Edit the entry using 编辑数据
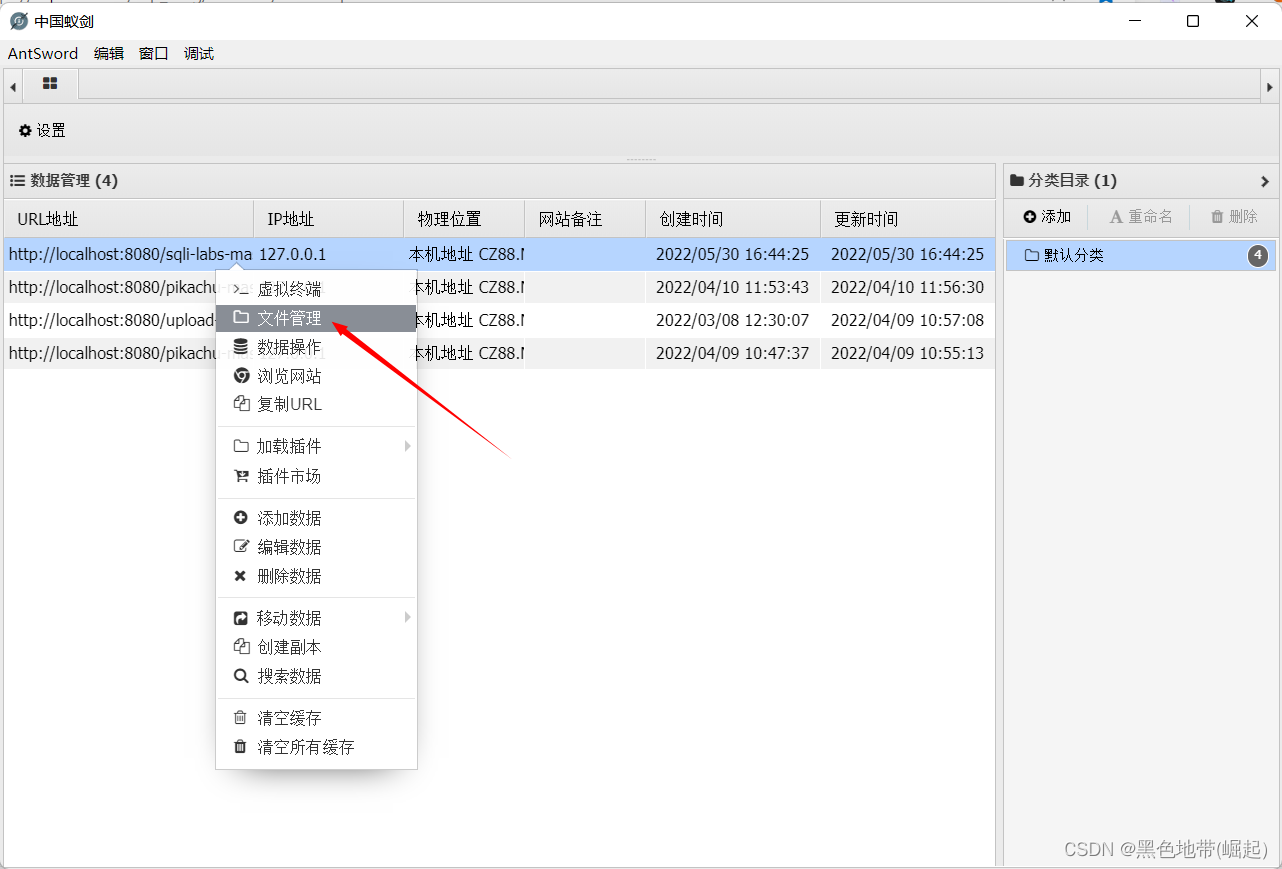 [x=290, y=546]
